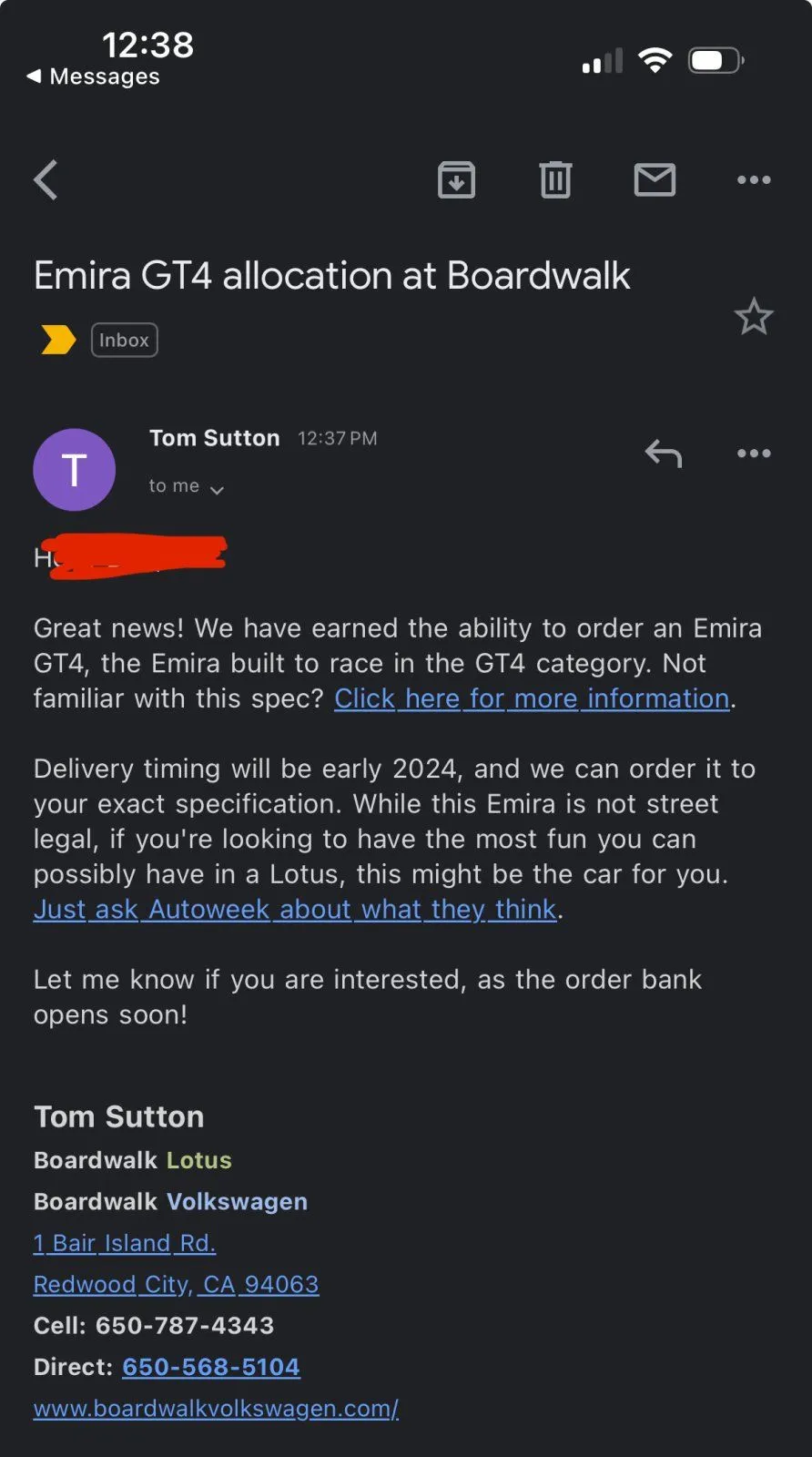Tap the Inbox label tag
The image size is (812, 1457).
click(x=124, y=340)
